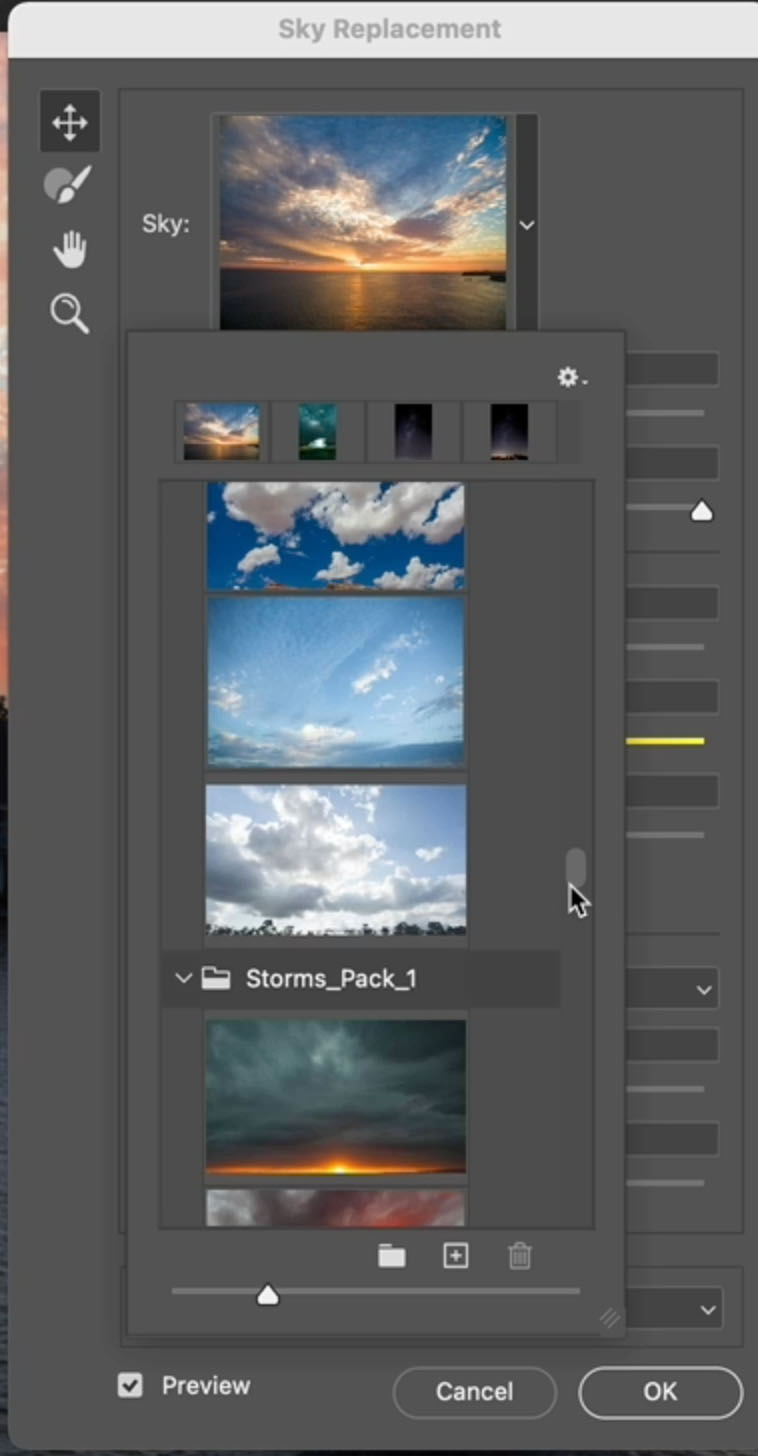Open the sky presets gear menu
Viewport: 758px width, 1456px height.
pyautogui.click(x=572, y=377)
